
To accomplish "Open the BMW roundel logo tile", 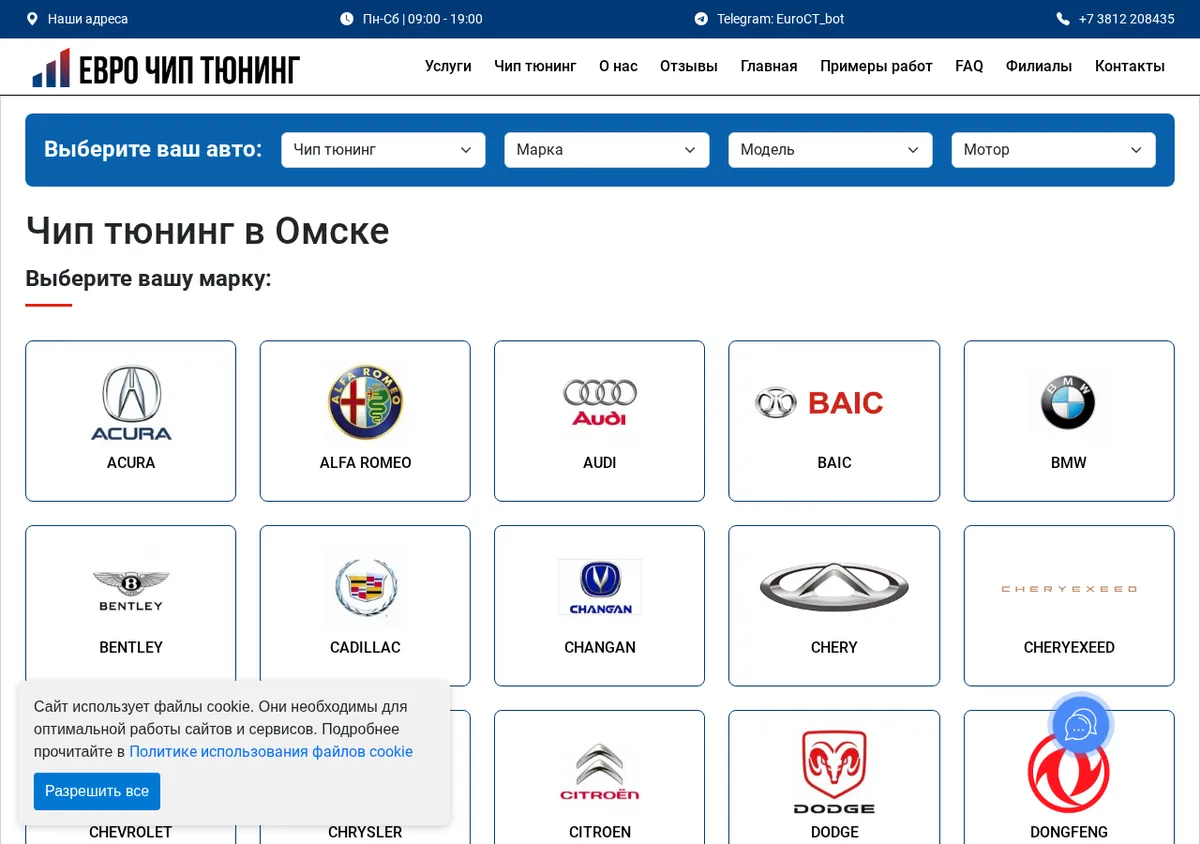I will [x=1068, y=403].
